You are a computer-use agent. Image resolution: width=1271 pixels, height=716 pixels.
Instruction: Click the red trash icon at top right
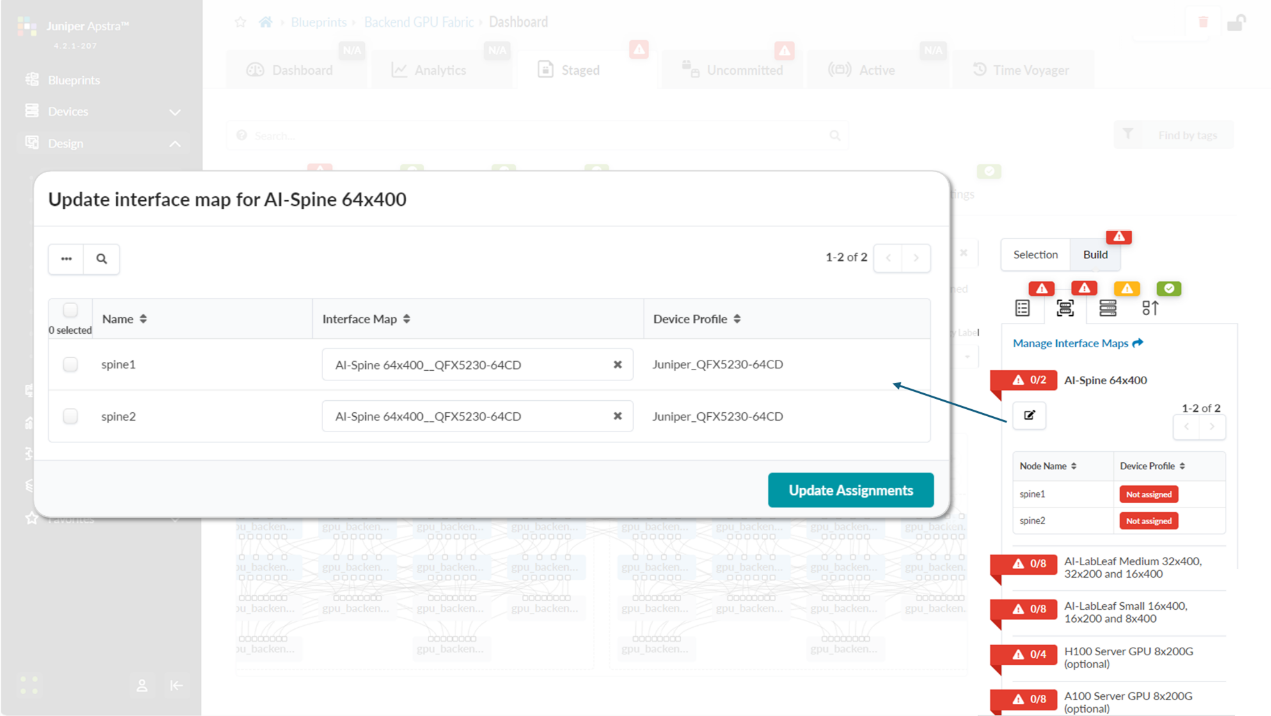pos(1203,22)
